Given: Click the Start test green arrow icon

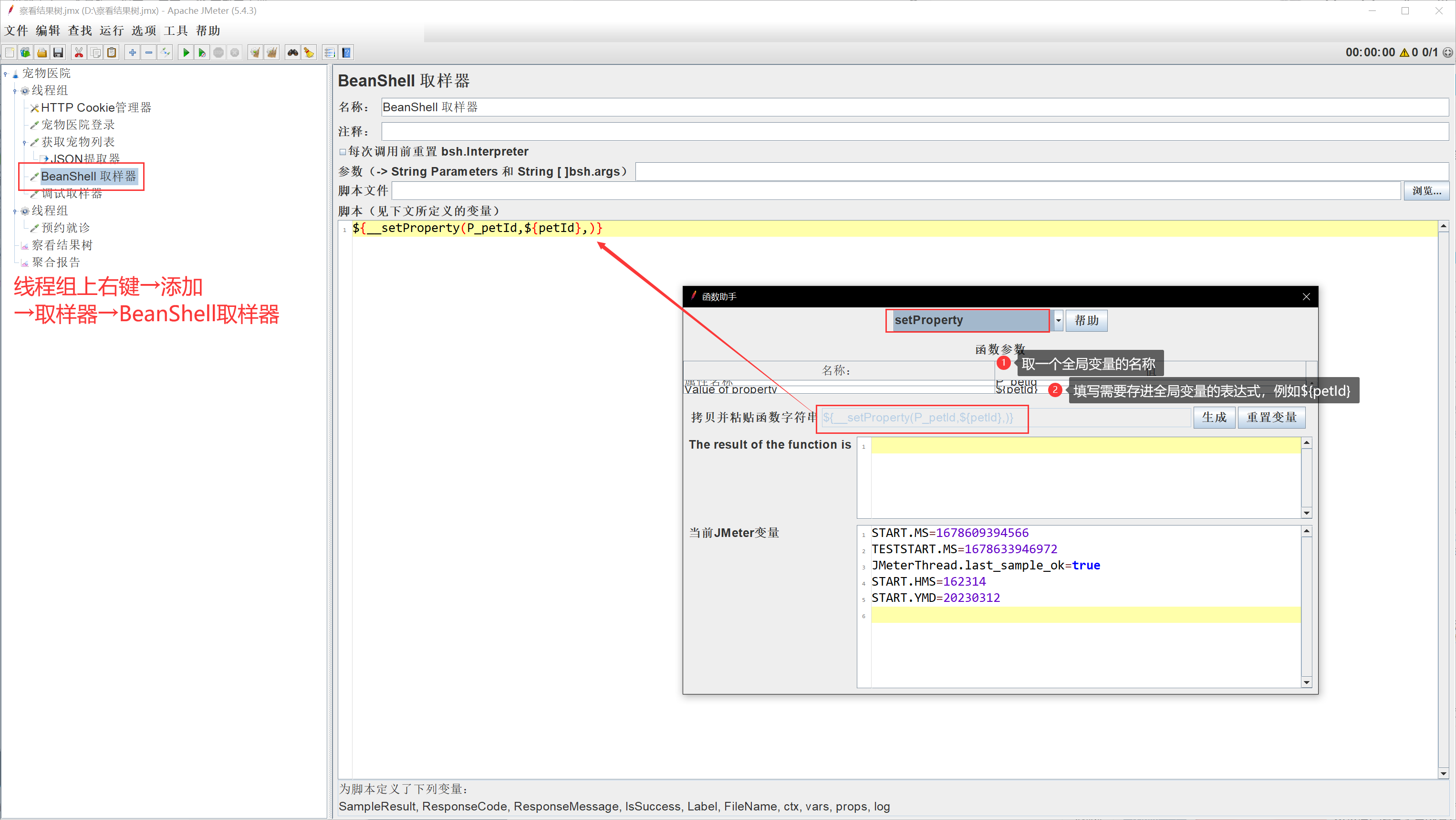Looking at the screenshot, I should pos(186,53).
